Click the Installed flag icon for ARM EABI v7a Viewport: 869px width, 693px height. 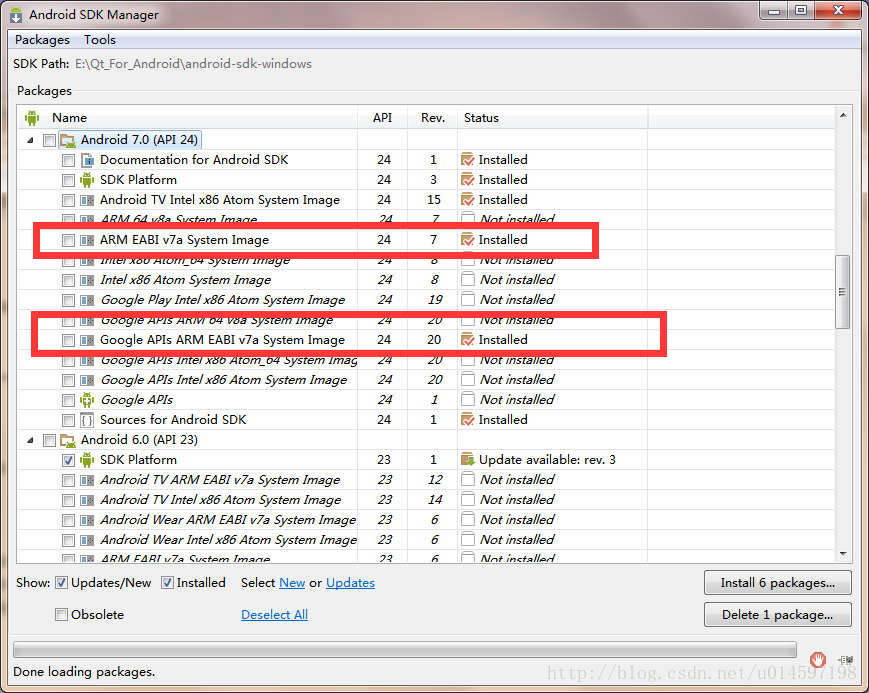coord(465,239)
